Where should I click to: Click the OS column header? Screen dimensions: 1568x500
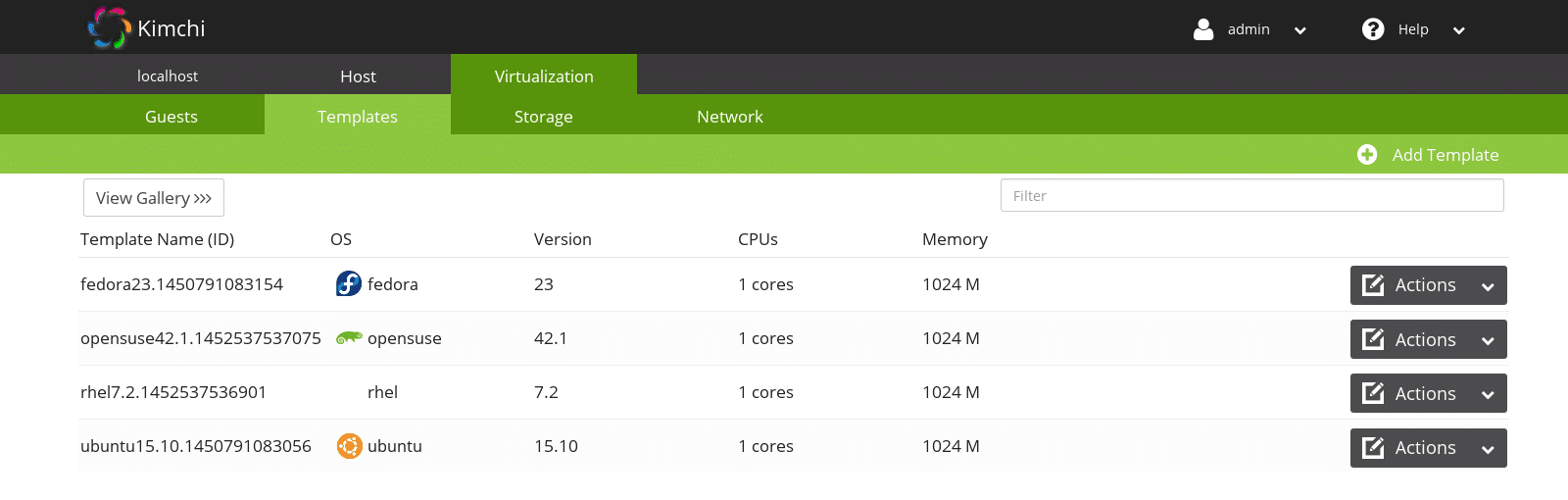pyautogui.click(x=341, y=239)
